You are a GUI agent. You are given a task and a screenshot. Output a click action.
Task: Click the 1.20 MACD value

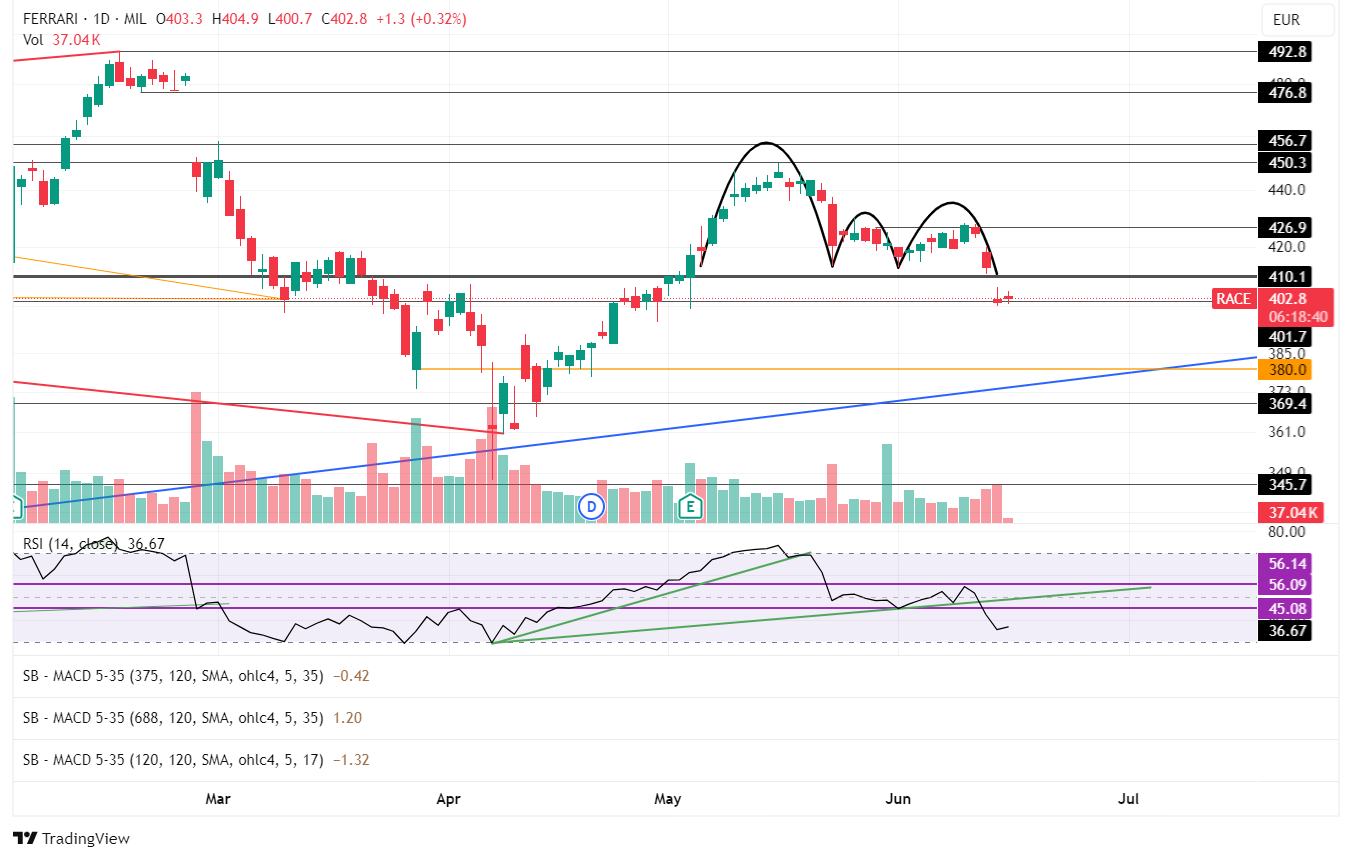point(346,718)
